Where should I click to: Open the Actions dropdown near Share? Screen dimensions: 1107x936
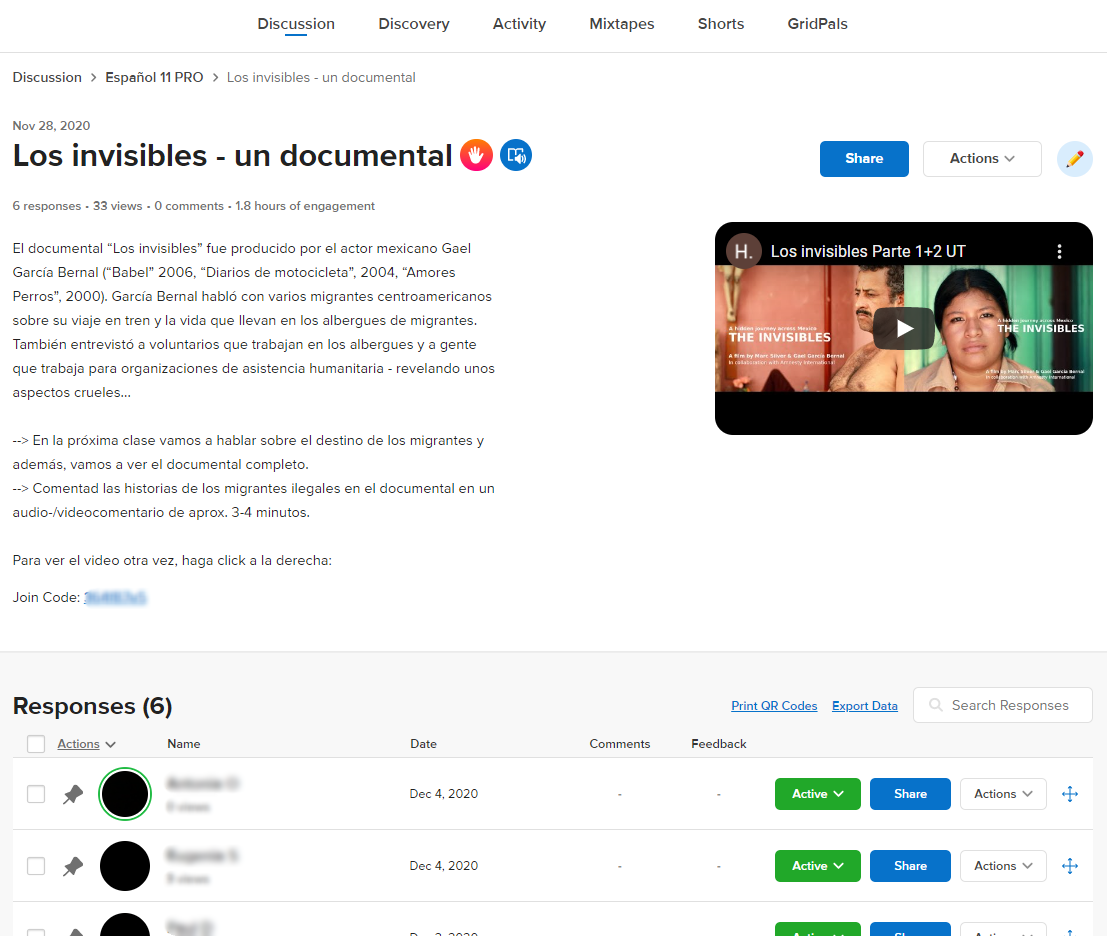[982, 159]
